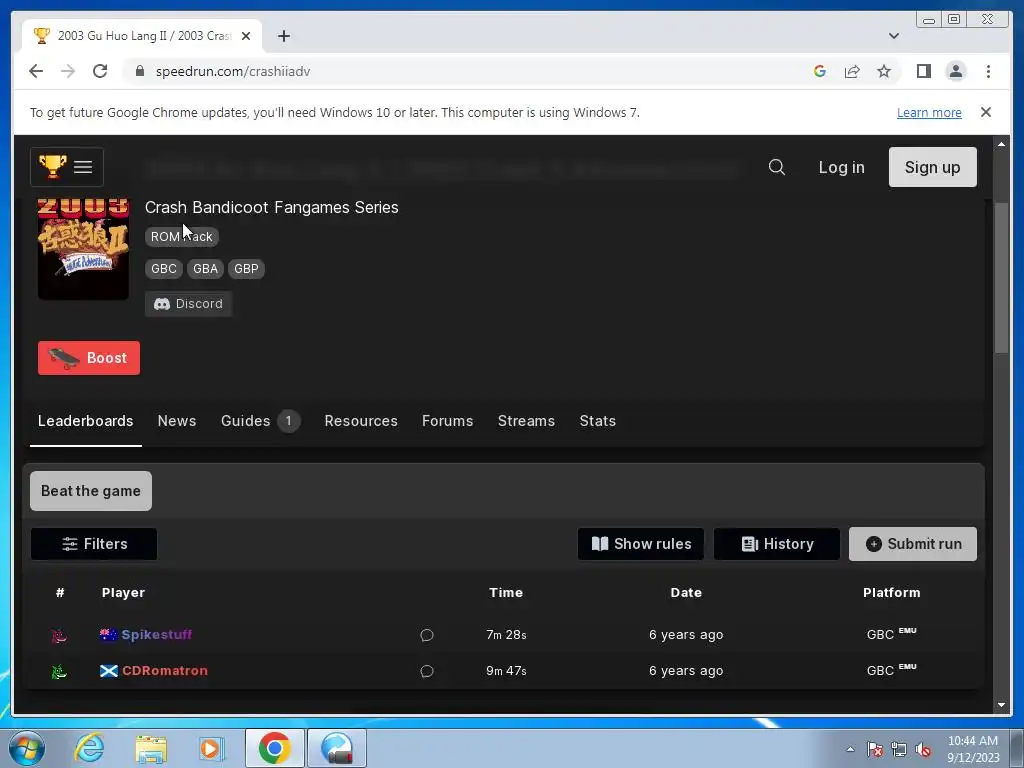
Task: Click the share page icon
Action: pyautogui.click(x=852, y=71)
